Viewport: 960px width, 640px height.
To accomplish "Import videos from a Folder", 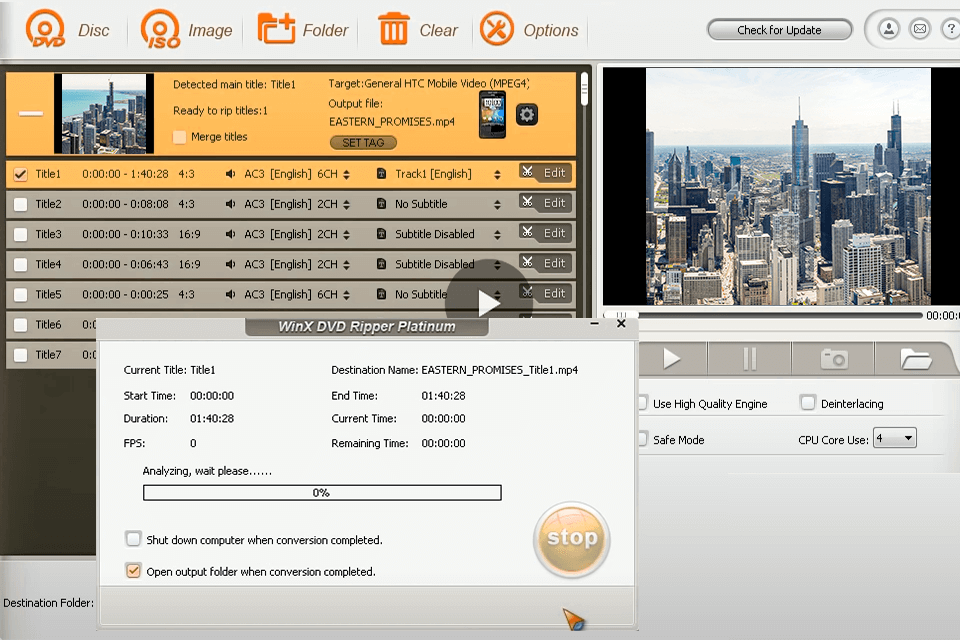I will [x=303, y=28].
